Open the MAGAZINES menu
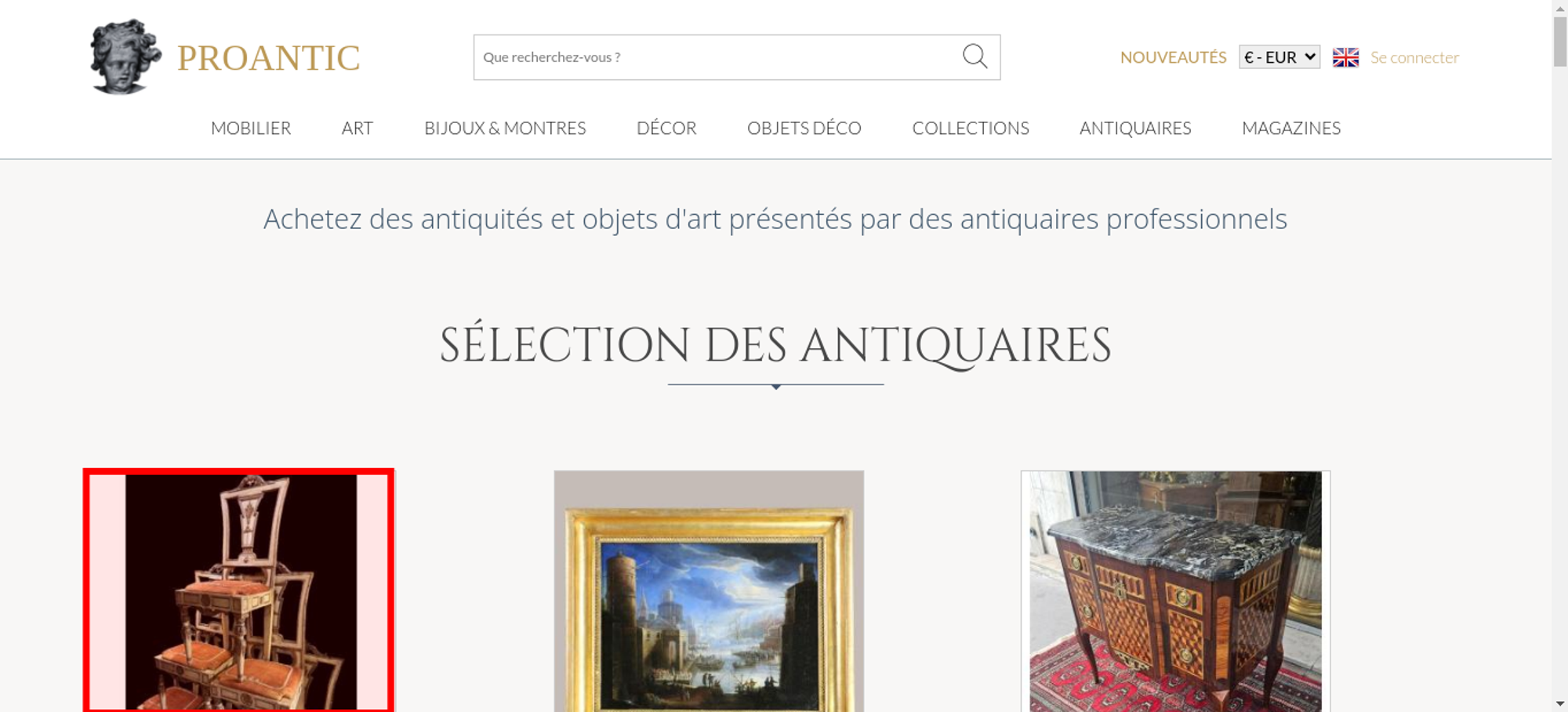This screenshot has width=1568, height=712. coord(1291,128)
